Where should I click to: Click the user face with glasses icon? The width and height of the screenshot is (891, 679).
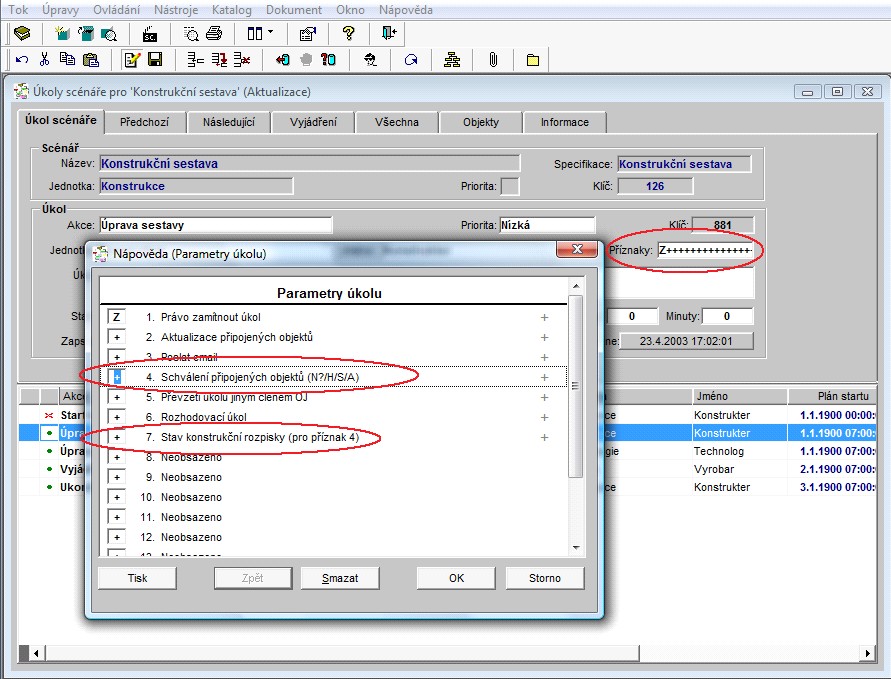coord(370,60)
